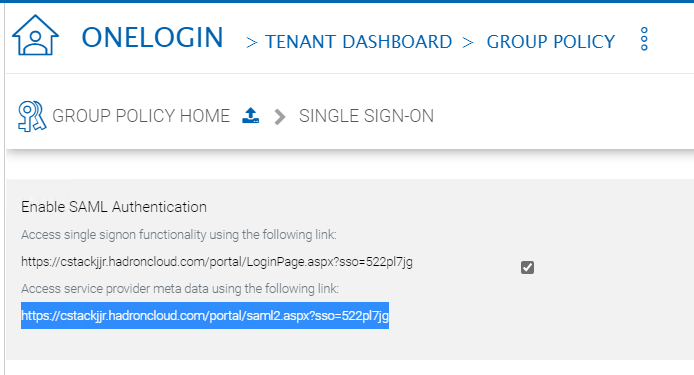Viewport: 694px width, 375px height.
Task: Uncheck the Enable SAML Authentication checkbox
Action: tap(527, 267)
